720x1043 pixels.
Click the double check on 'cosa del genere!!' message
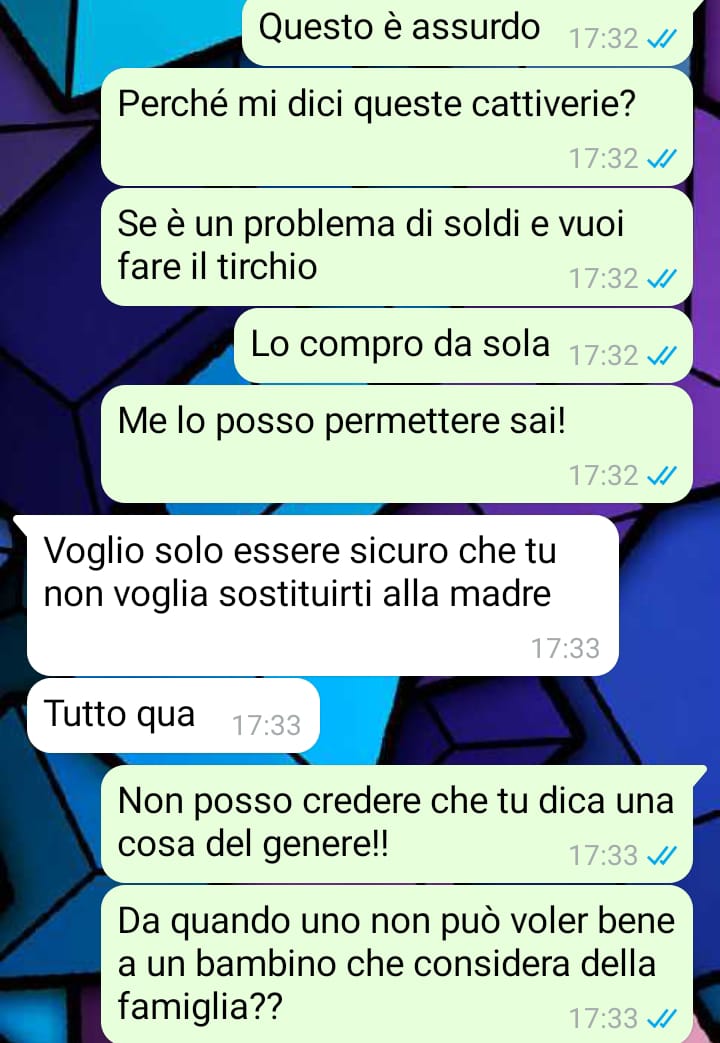661,855
